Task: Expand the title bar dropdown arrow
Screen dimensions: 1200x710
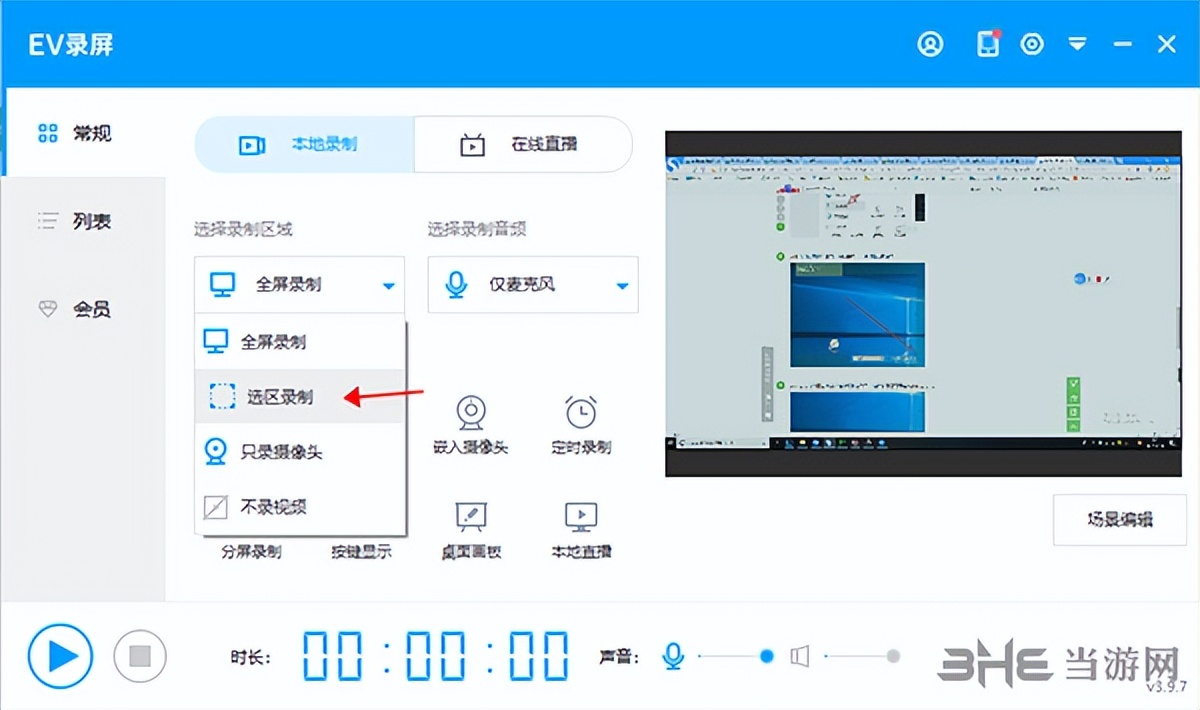Action: point(1078,44)
